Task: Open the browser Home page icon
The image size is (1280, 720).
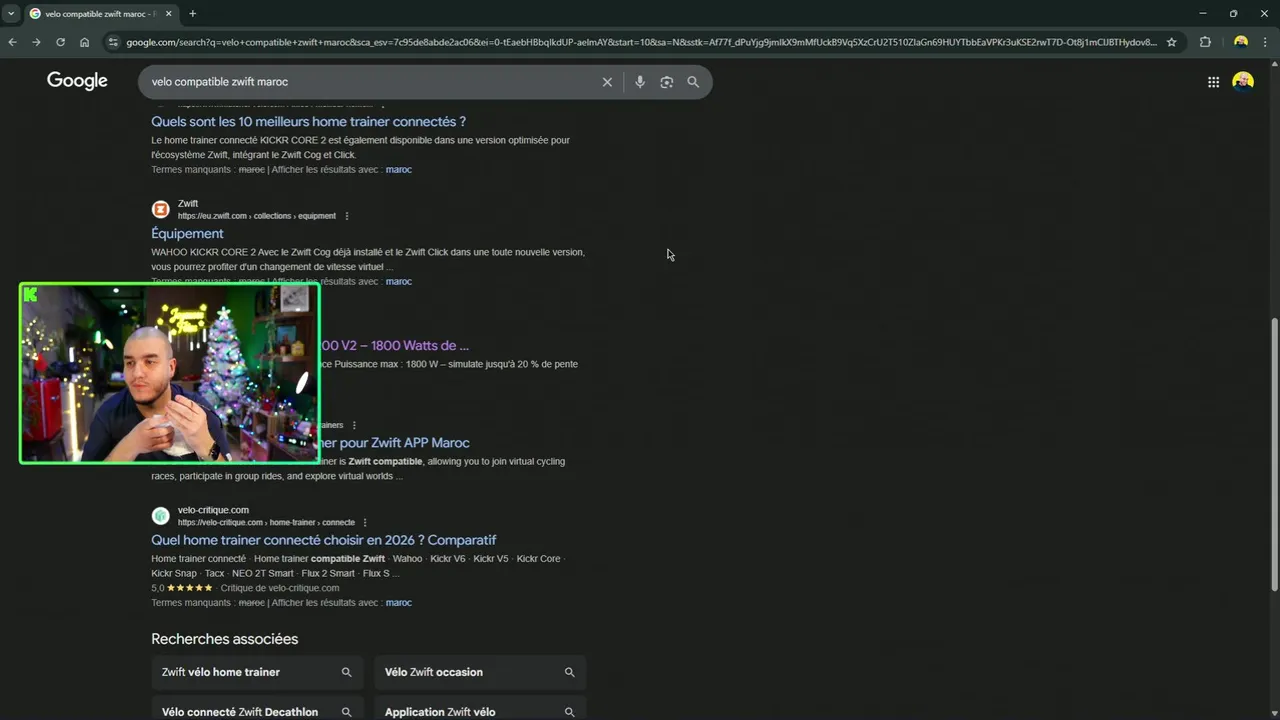Action: click(85, 42)
